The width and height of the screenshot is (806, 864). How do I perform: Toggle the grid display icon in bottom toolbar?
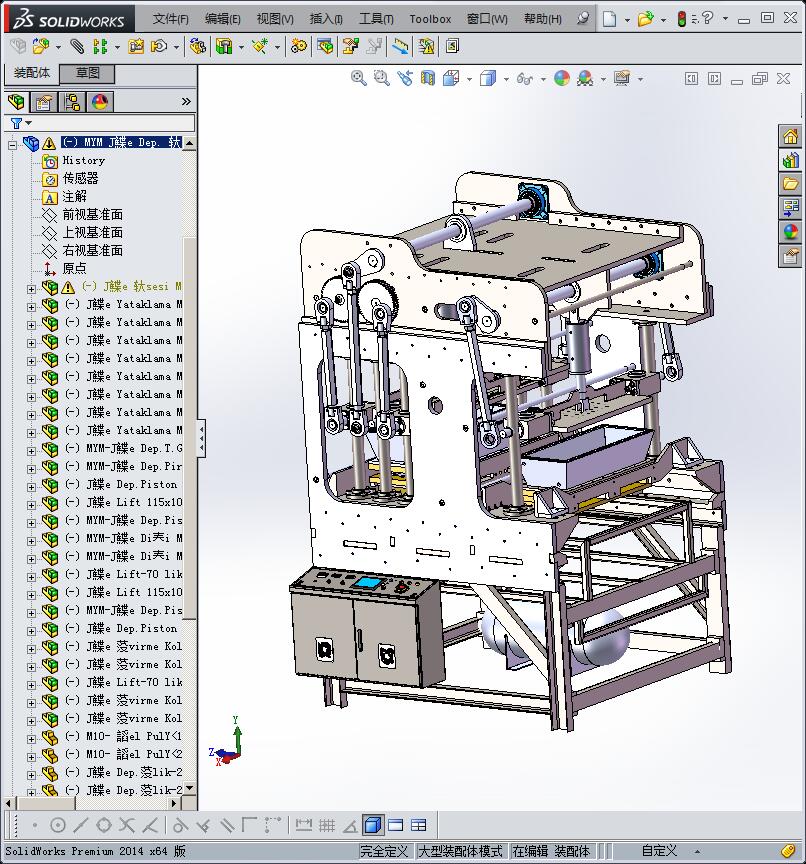(326, 825)
